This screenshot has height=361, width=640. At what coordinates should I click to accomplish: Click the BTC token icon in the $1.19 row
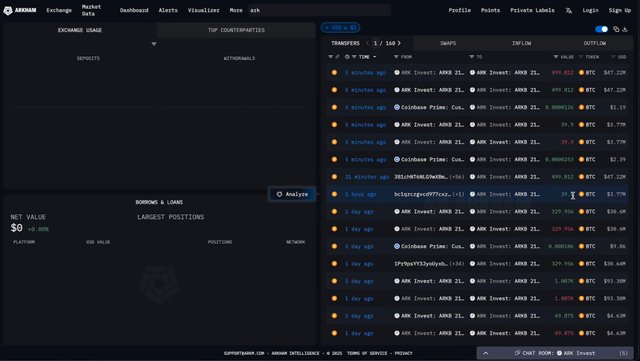click(581, 107)
